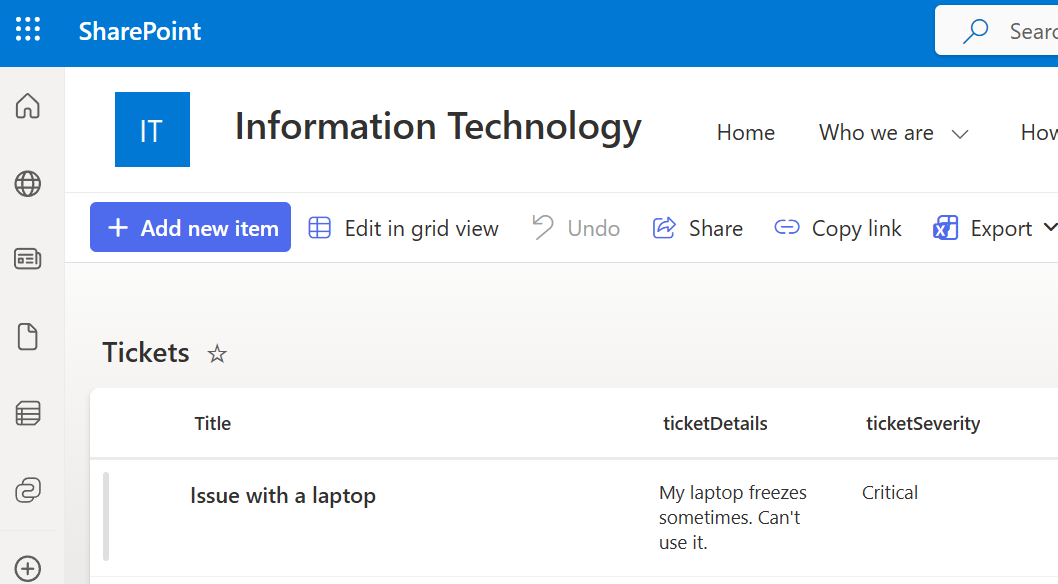
Task: Click Share in the command bar
Action: (x=698, y=228)
